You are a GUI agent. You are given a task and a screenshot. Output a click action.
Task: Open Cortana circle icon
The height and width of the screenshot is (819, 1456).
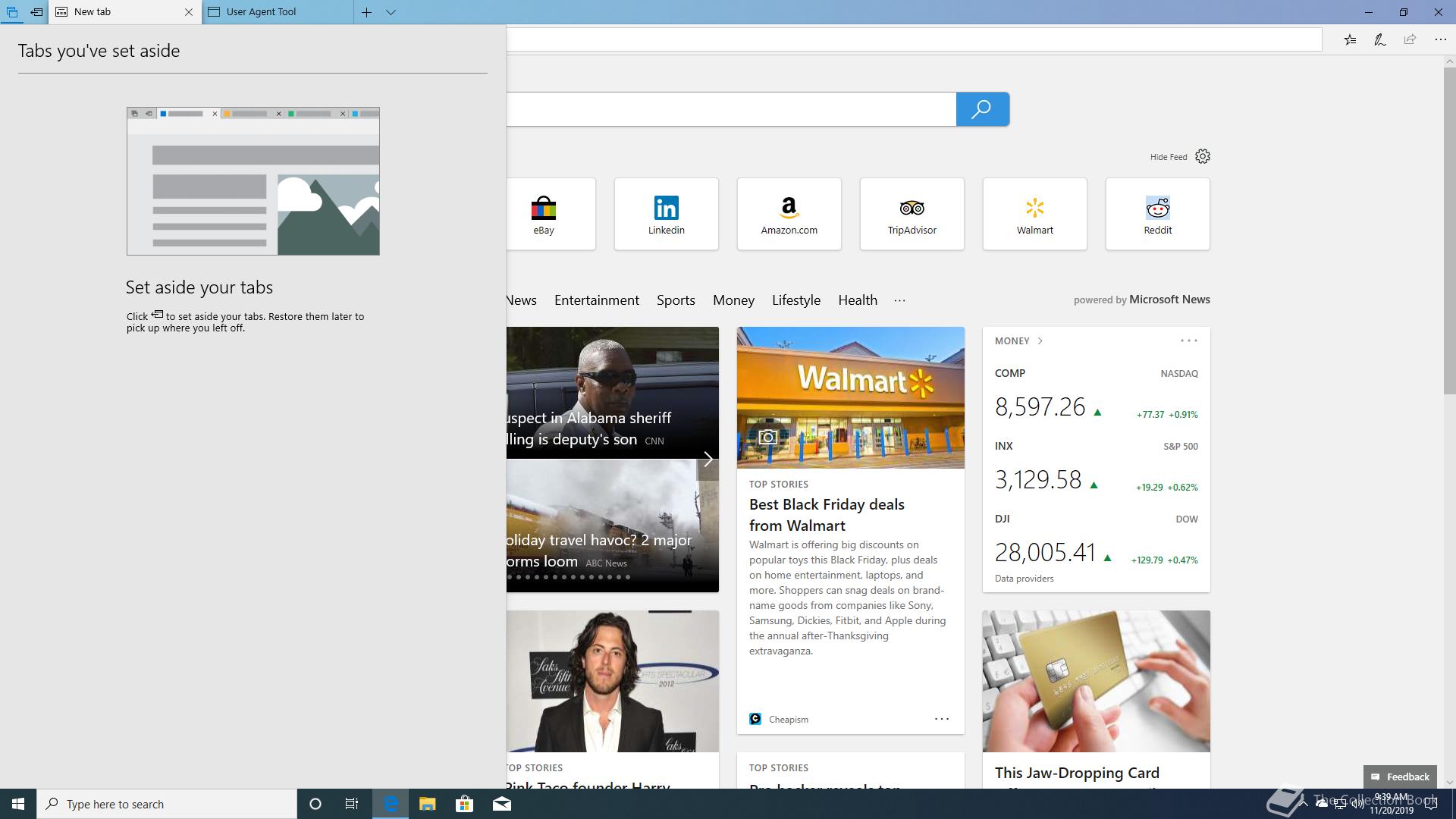point(315,804)
